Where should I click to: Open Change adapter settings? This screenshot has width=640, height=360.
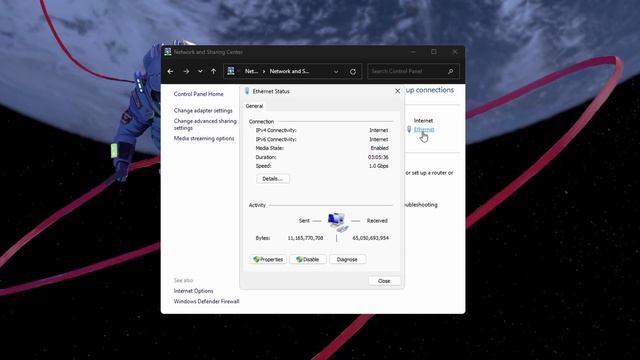point(203,111)
